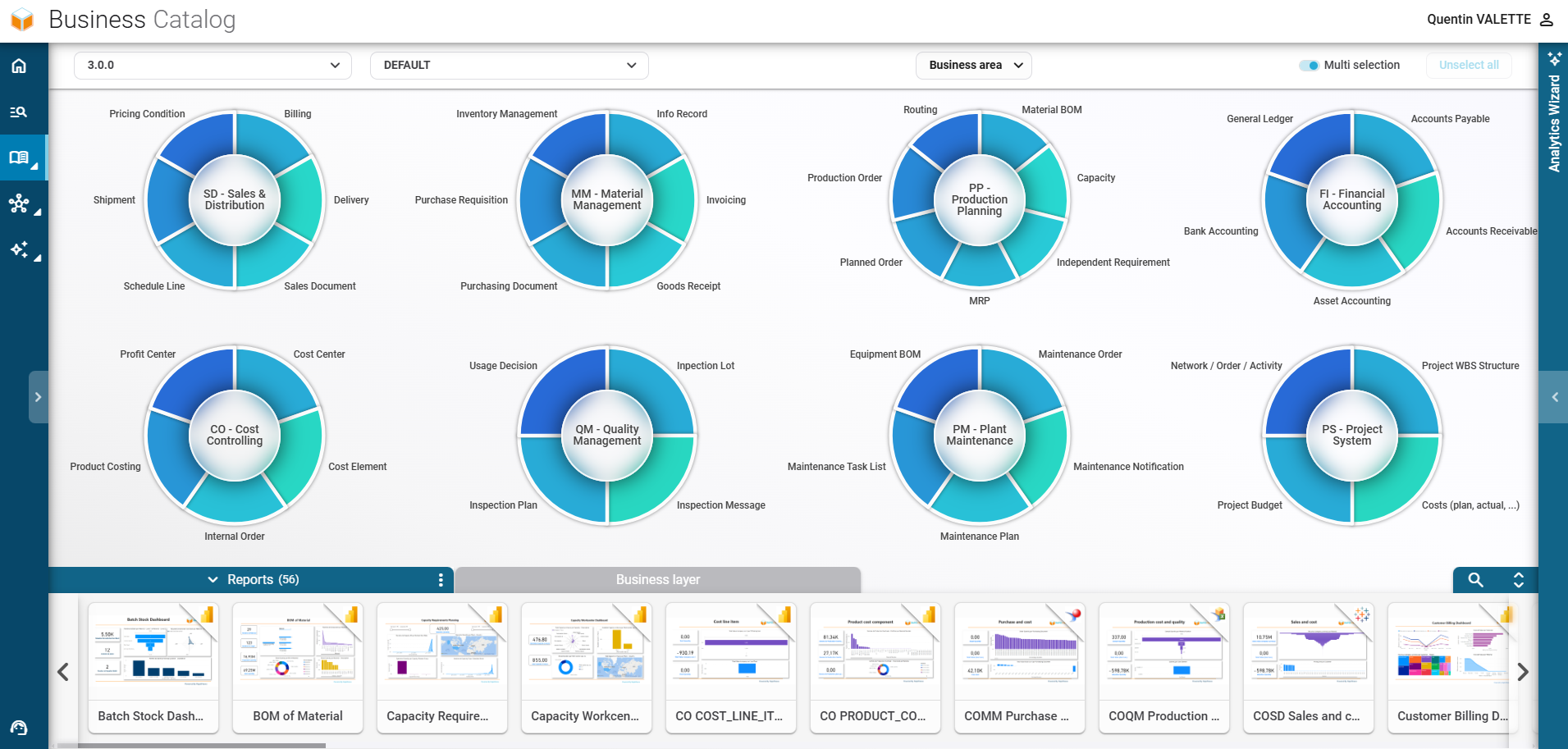Open the Home icon in sidebar
The width and height of the screenshot is (1568, 749).
[x=19, y=66]
